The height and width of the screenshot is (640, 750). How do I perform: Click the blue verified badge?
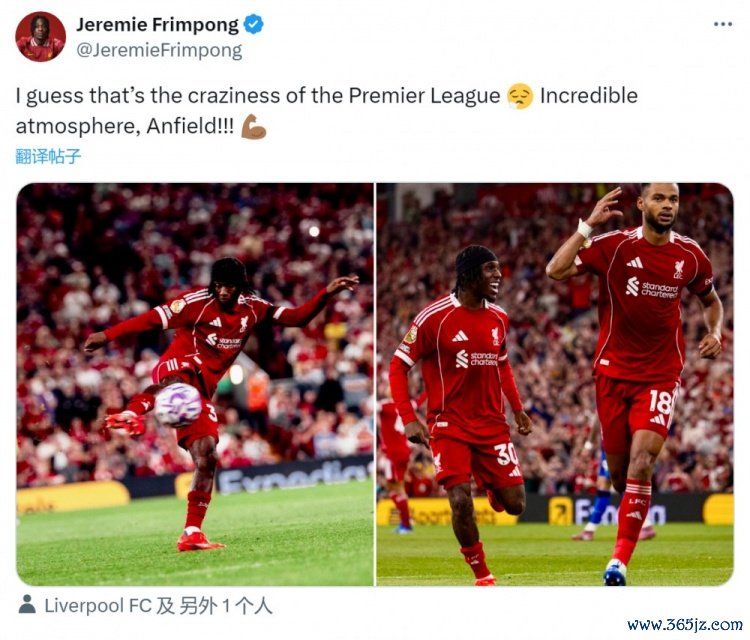pyautogui.click(x=254, y=24)
